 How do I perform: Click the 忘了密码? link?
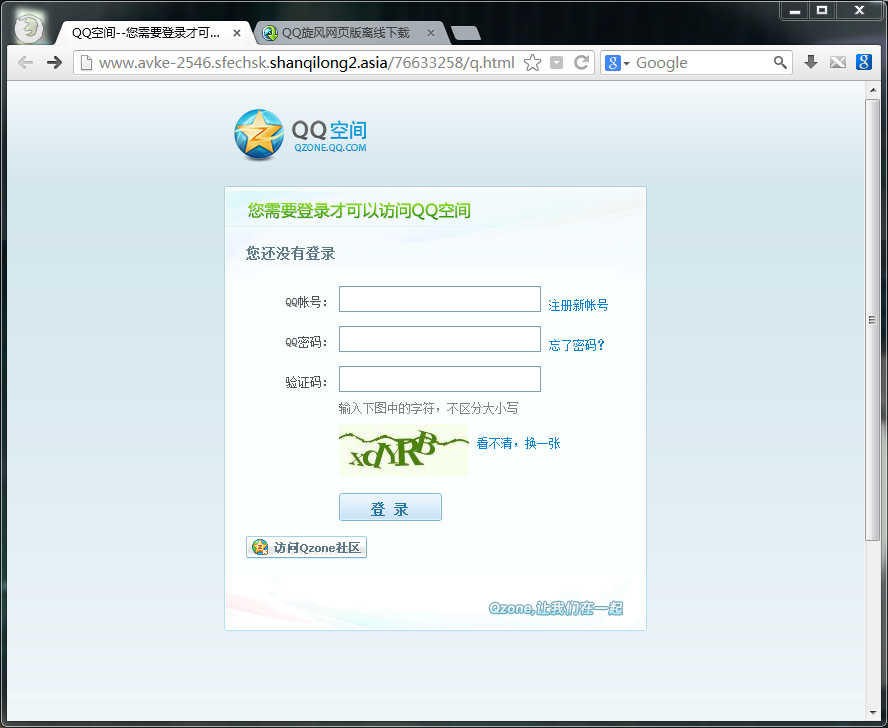point(577,345)
